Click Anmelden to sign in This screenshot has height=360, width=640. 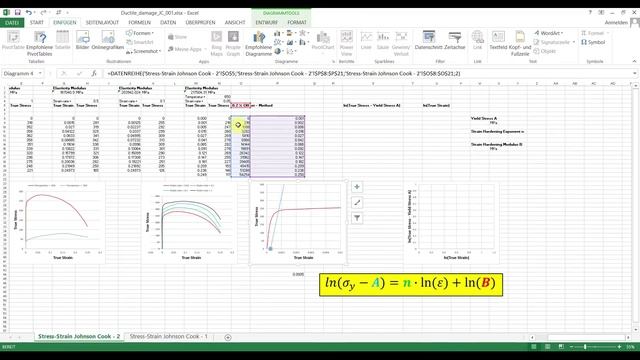pyautogui.click(x=616, y=22)
